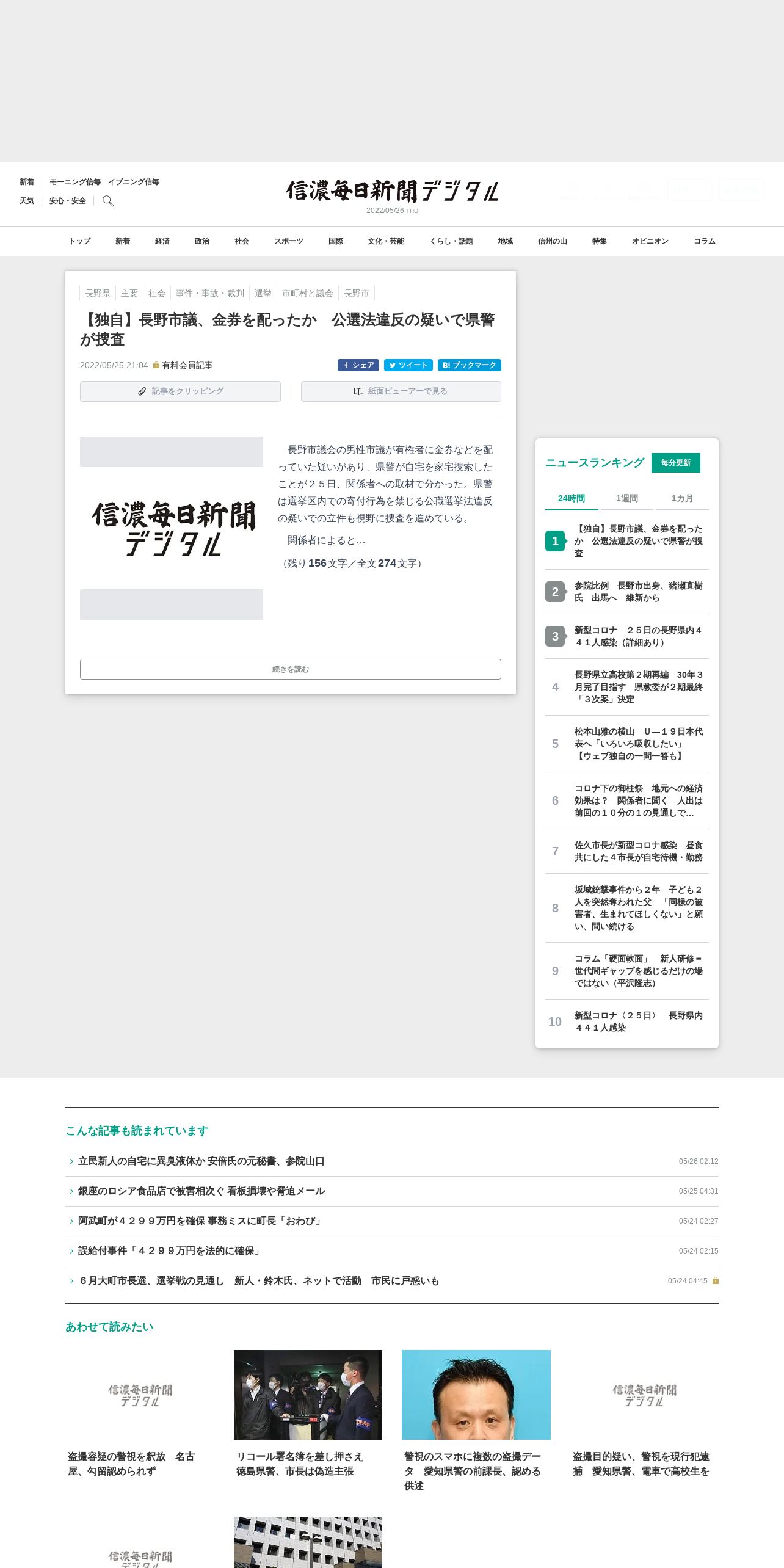784x1568 pixels.
Task: Go to 新着 link in top-left utility bar
Action: (27, 182)
